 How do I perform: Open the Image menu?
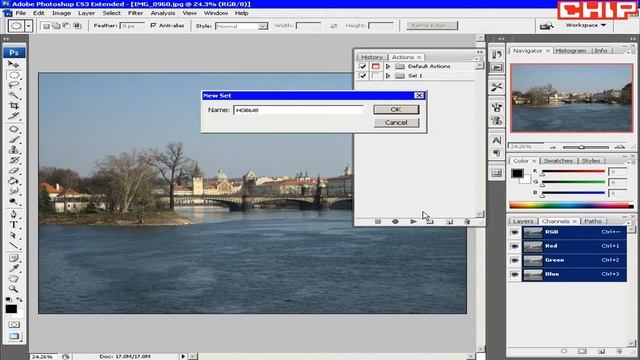61,13
